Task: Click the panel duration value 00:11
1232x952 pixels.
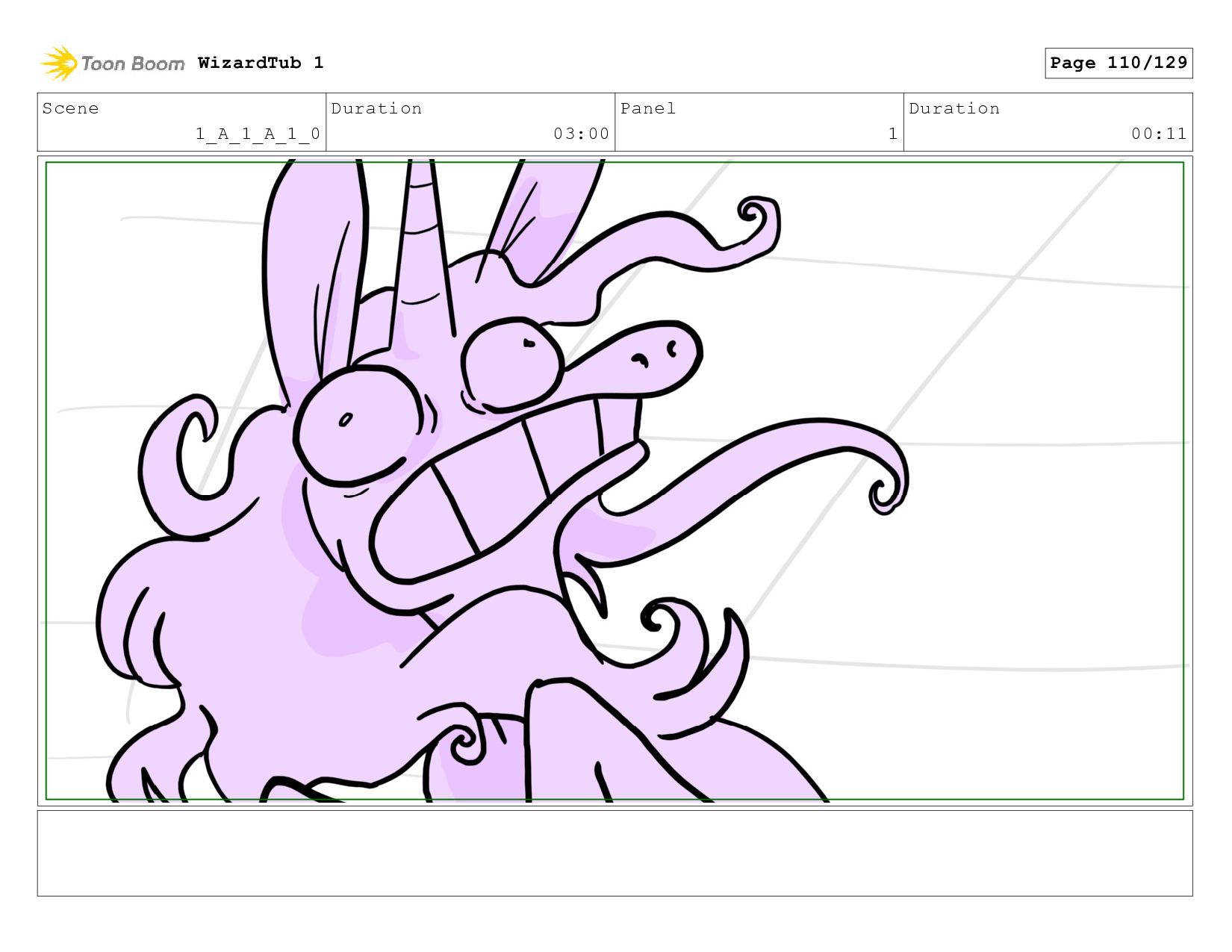Action: coord(1158,134)
